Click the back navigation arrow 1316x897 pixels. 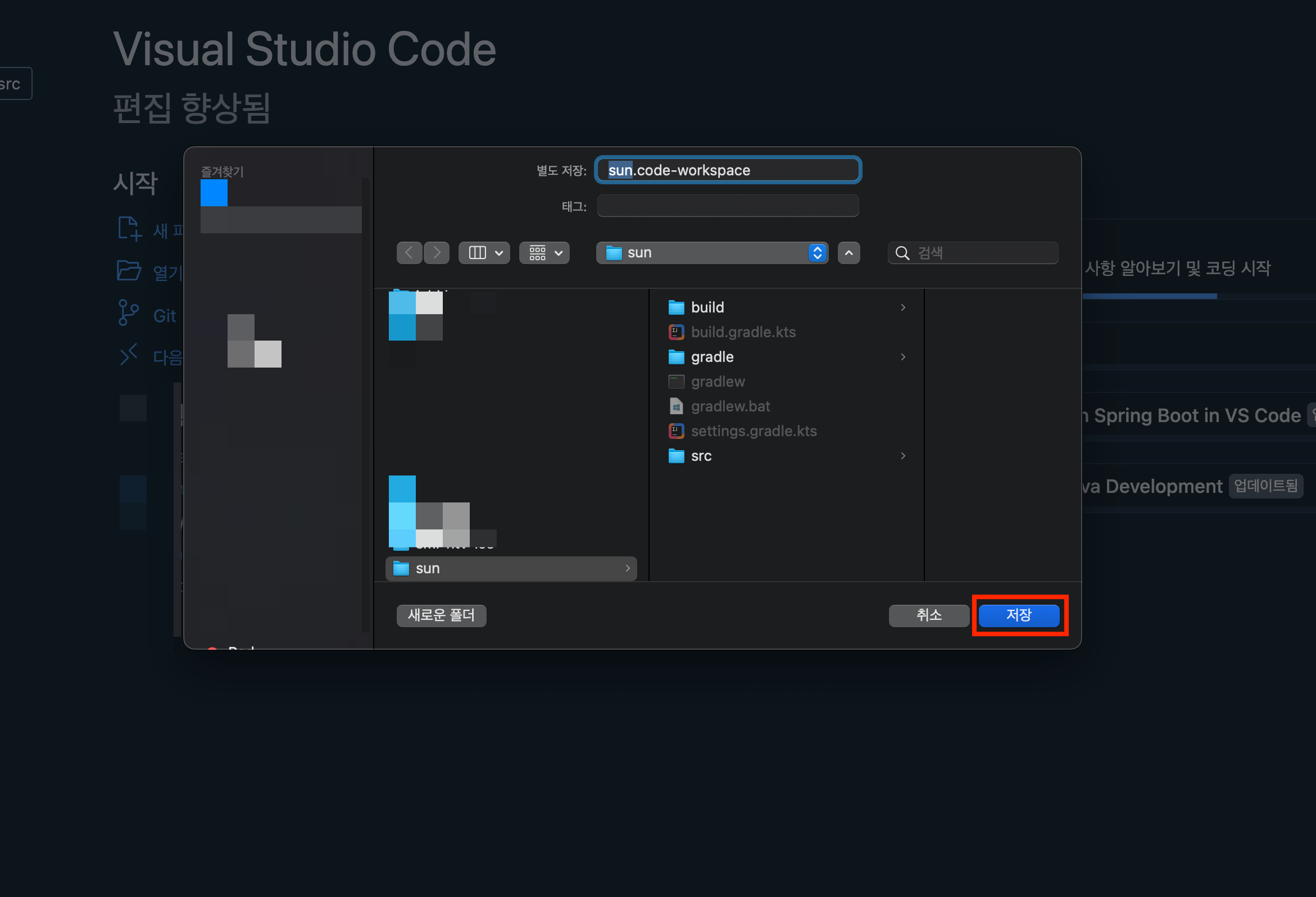pyautogui.click(x=409, y=252)
